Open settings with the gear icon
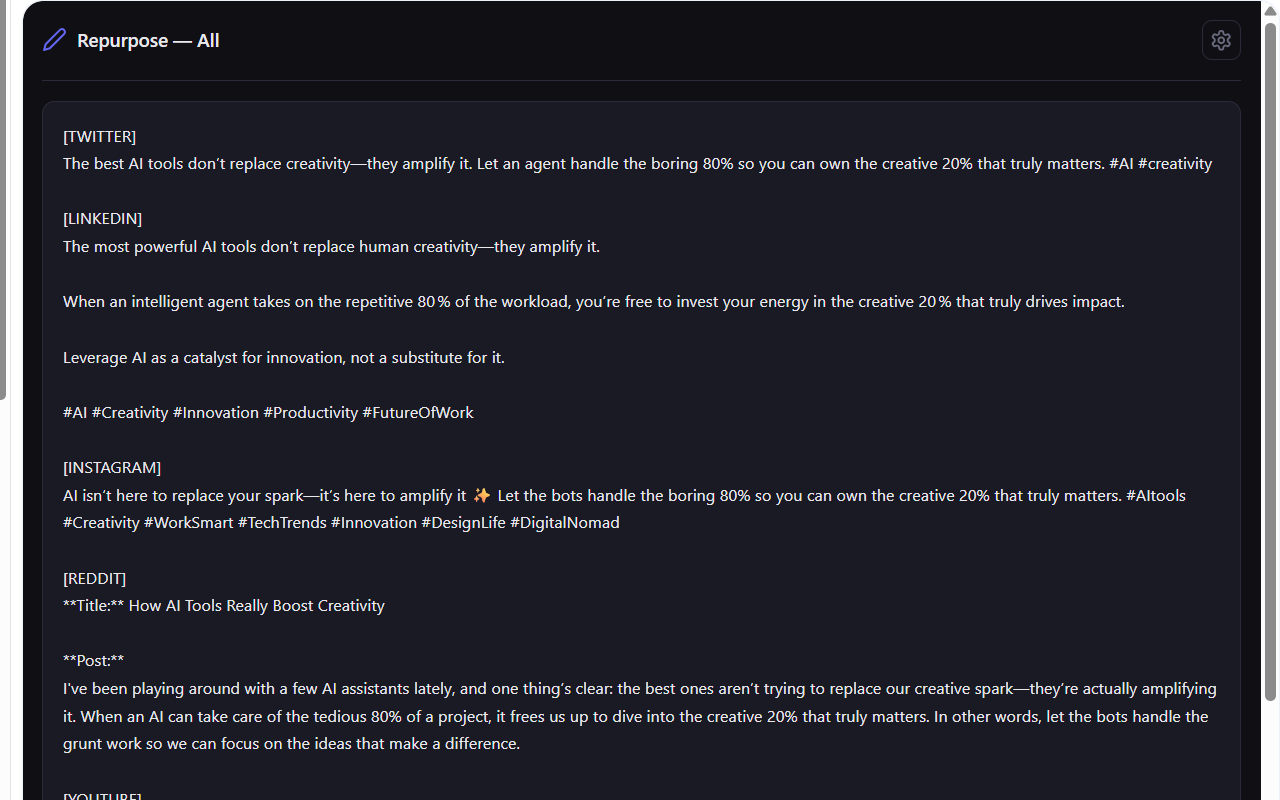1280x800 pixels. tap(1221, 40)
